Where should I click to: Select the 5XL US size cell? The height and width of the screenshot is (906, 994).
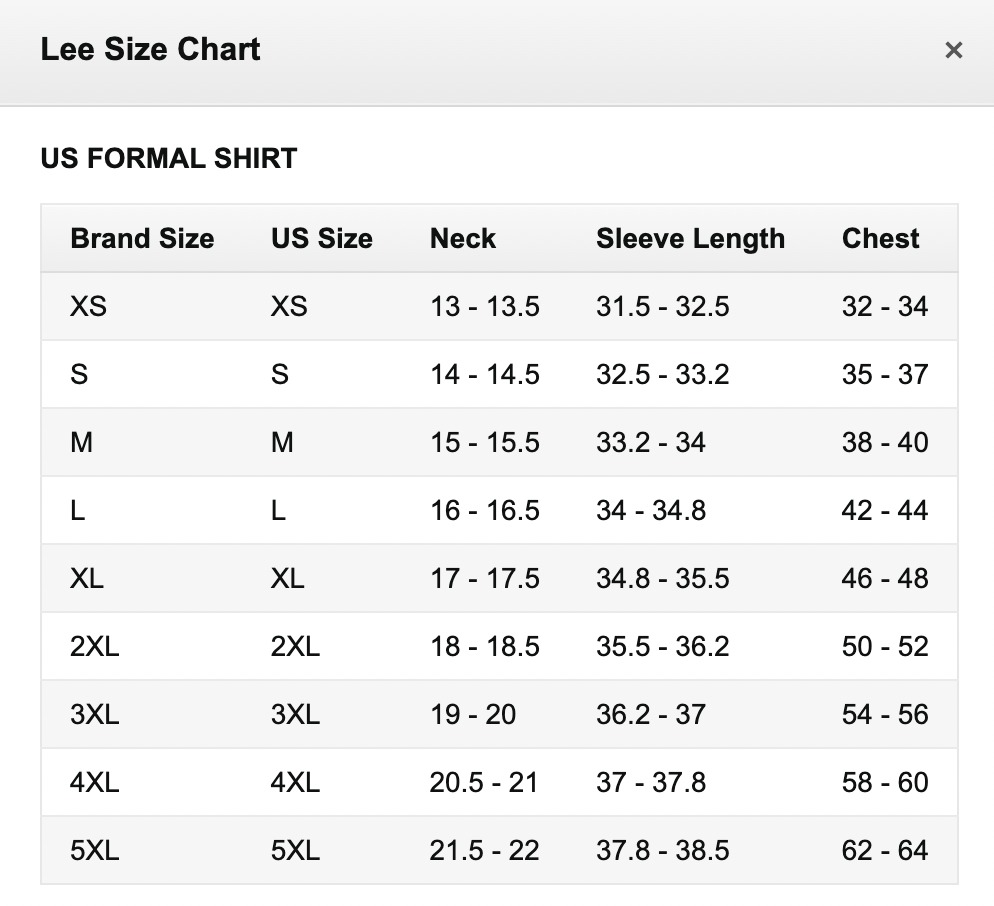[294, 850]
